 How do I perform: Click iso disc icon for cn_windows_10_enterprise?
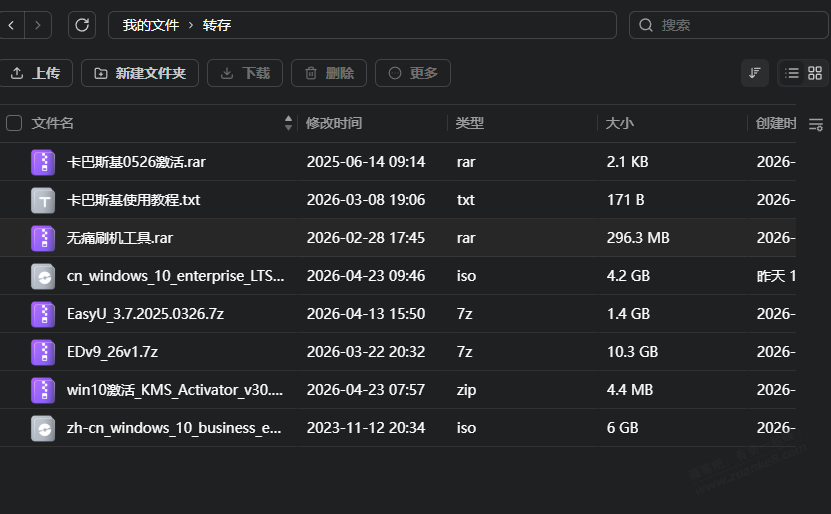coord(43,276)
